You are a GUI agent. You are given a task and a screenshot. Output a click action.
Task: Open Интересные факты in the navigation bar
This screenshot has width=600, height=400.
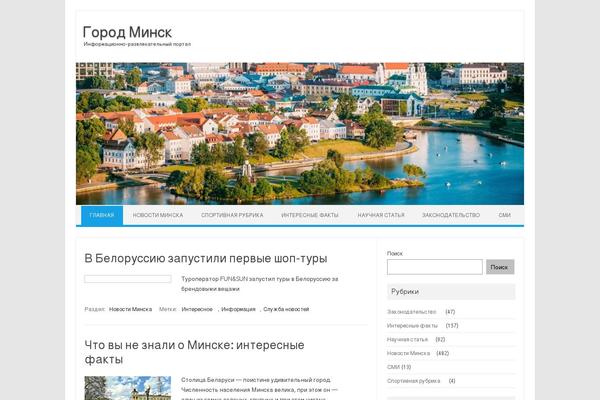310,215
